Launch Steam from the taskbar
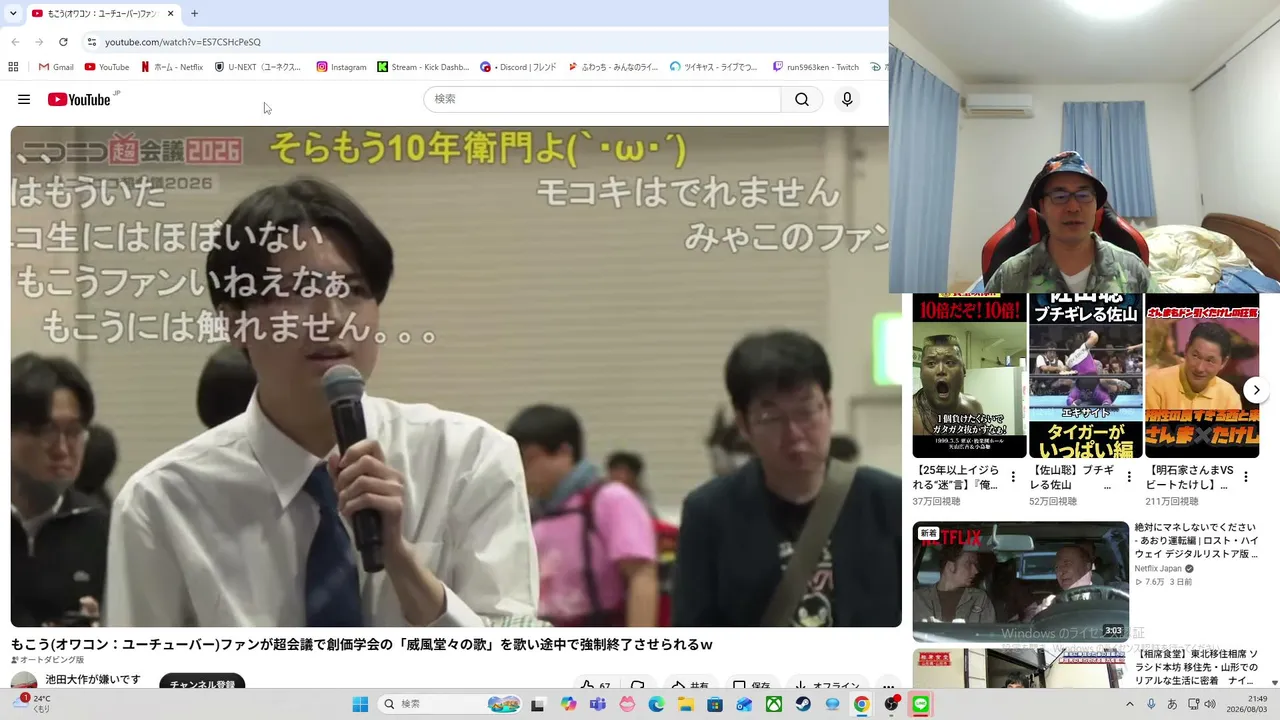Image resolution: width=1280 pixels, height=720 pixels. (803, 704)
